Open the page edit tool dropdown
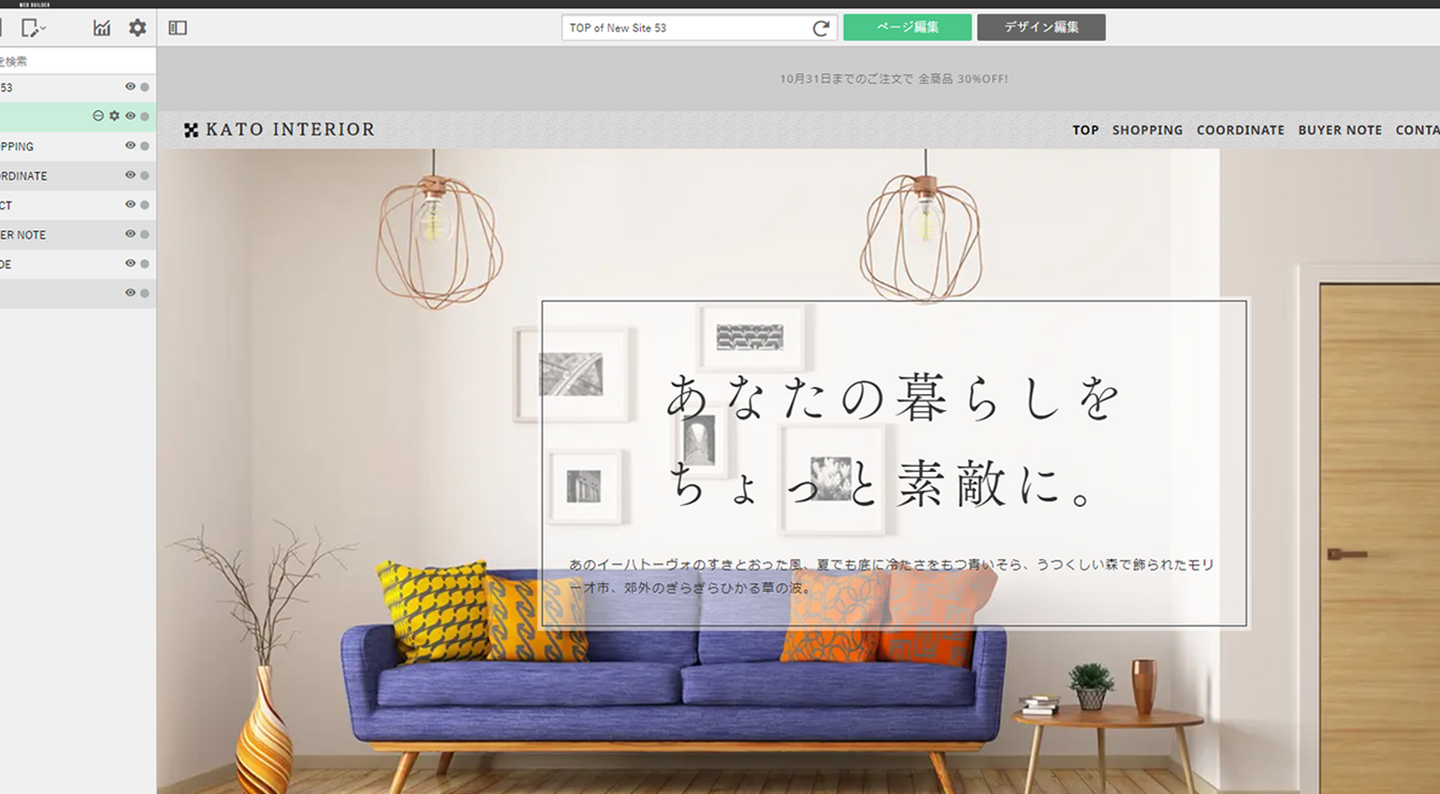Screen dimensions: 1440x794 [x=34, y=28]
